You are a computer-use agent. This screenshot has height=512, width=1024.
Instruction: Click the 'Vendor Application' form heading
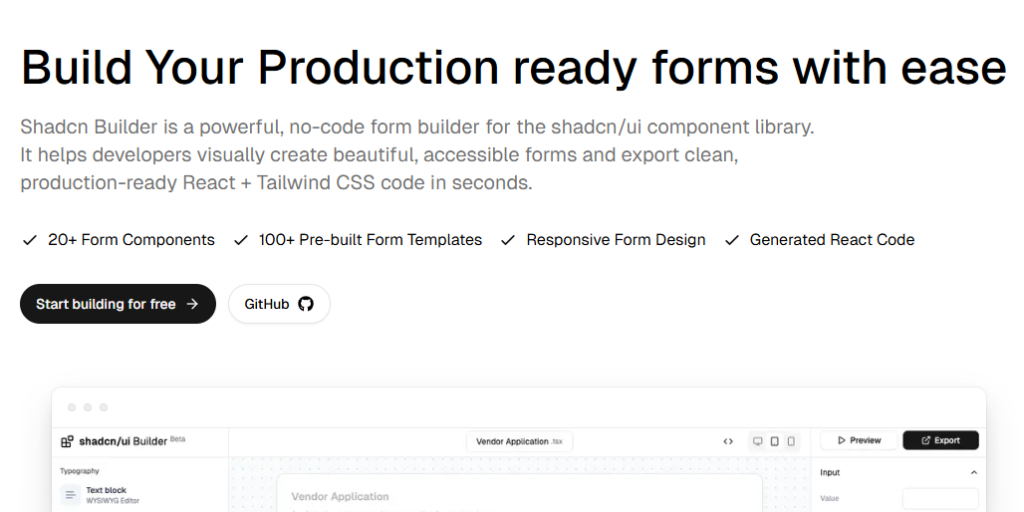(340, 496)
